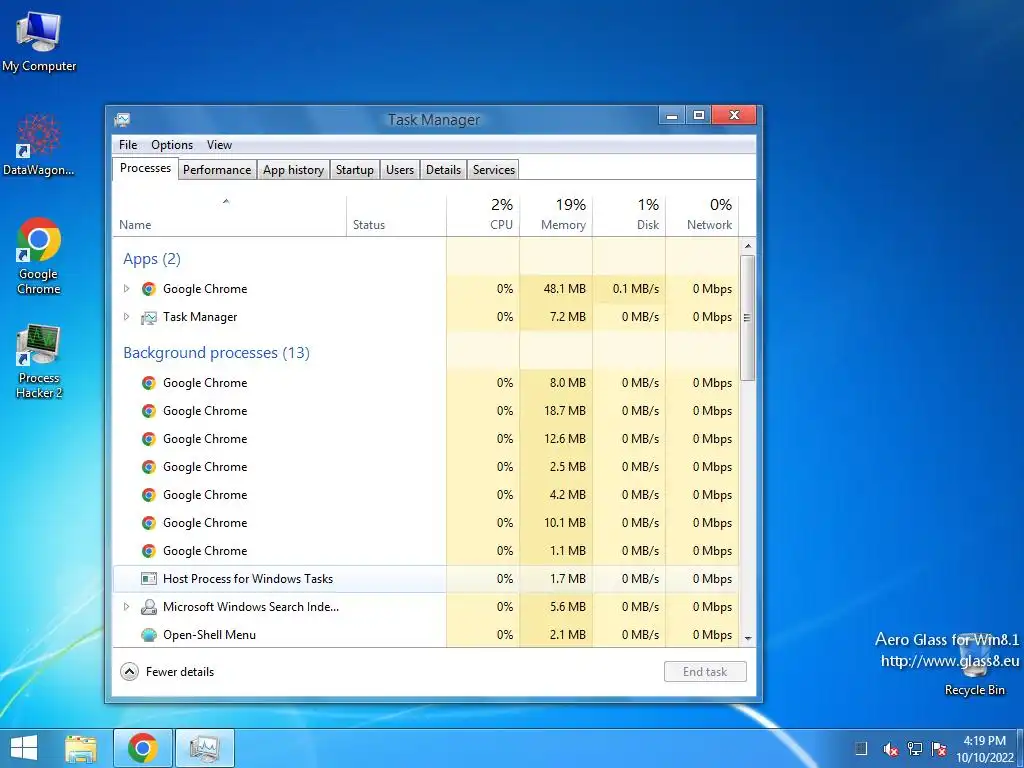Sort processes by Memory column
Image resolution: width=1024 pixels, height=768 pixels.
coord(556,216)
